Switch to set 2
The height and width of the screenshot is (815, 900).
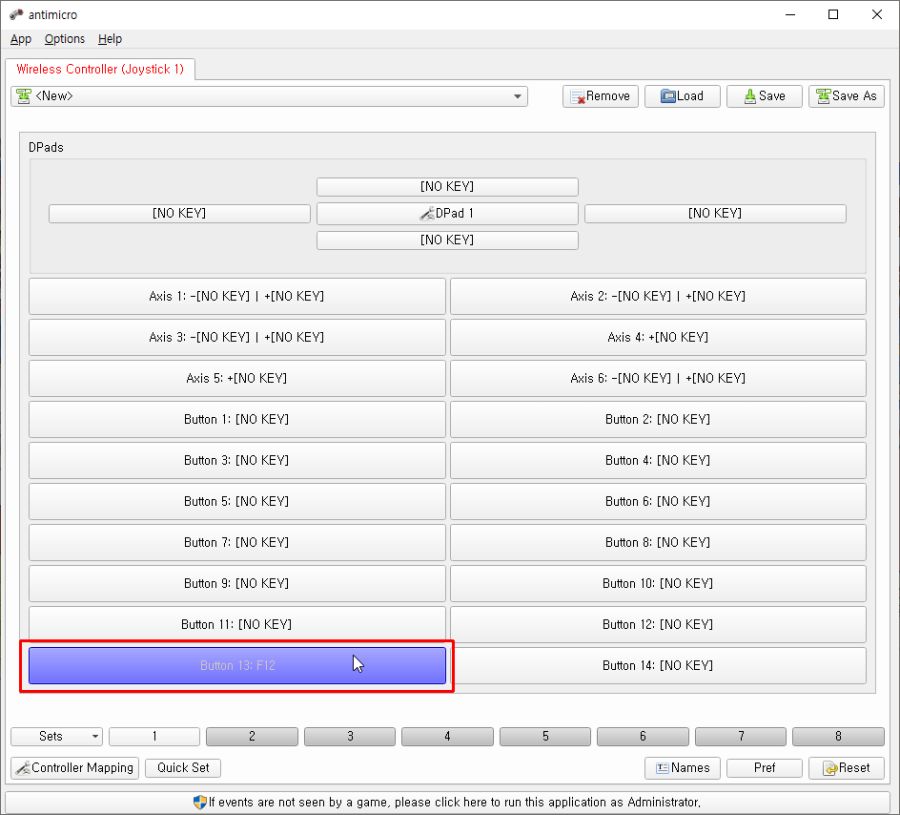coord(251,736)
